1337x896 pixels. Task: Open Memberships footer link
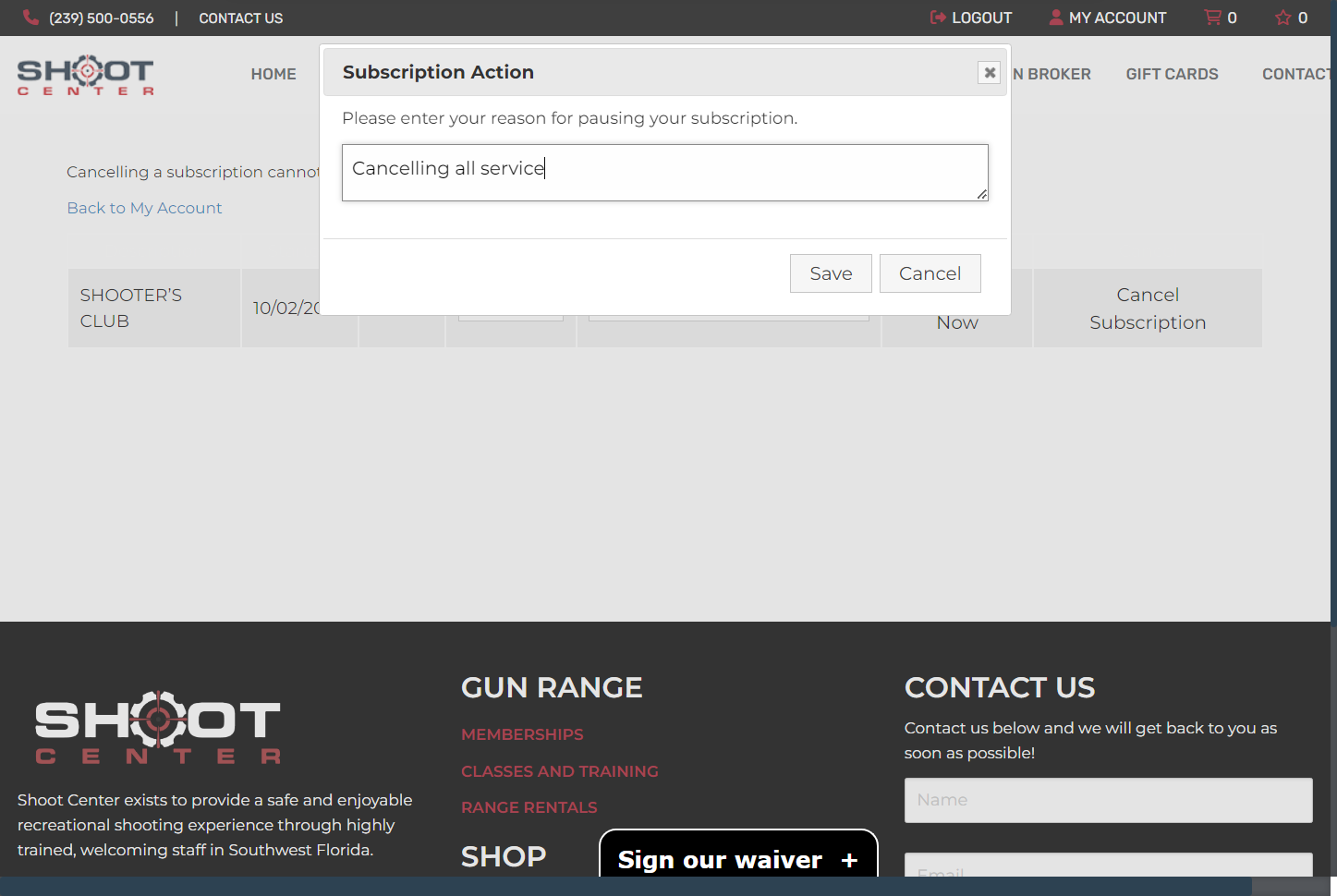pyautogui.click(x=522, y=734)
